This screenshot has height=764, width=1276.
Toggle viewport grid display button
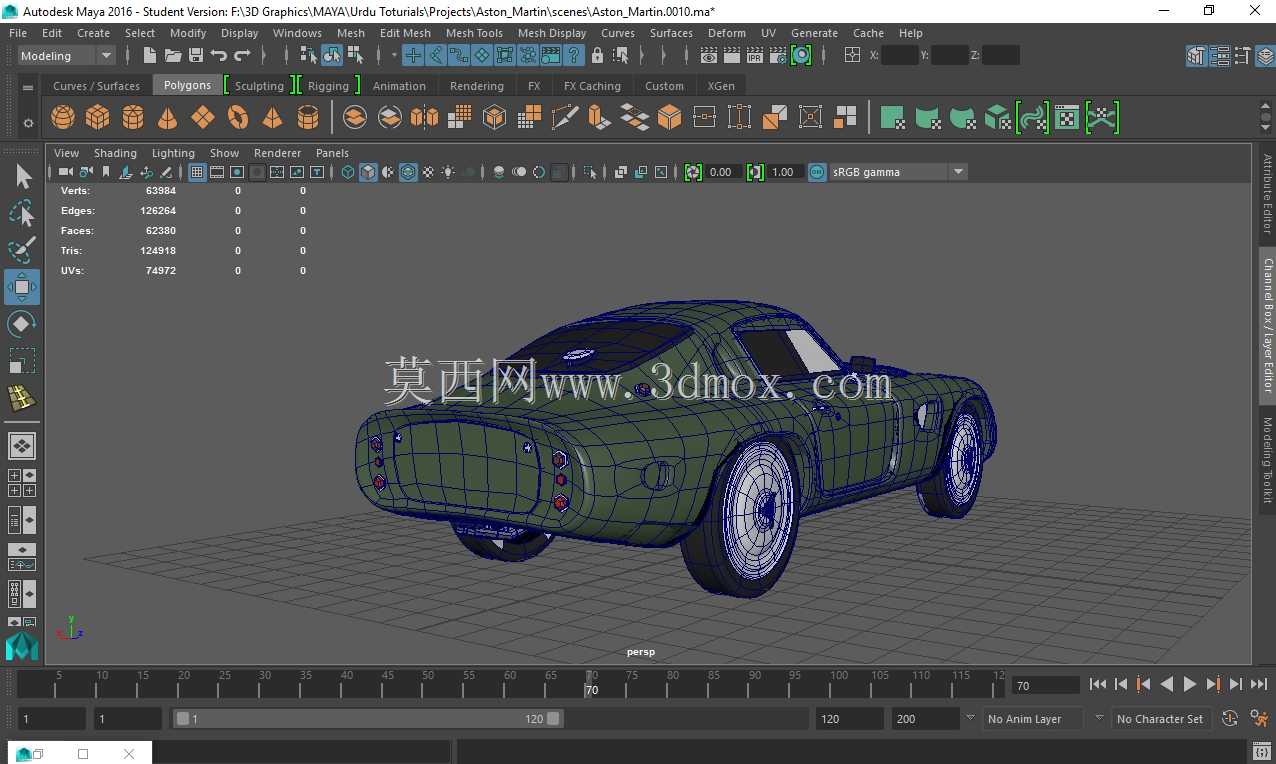(x=197, y=172)
